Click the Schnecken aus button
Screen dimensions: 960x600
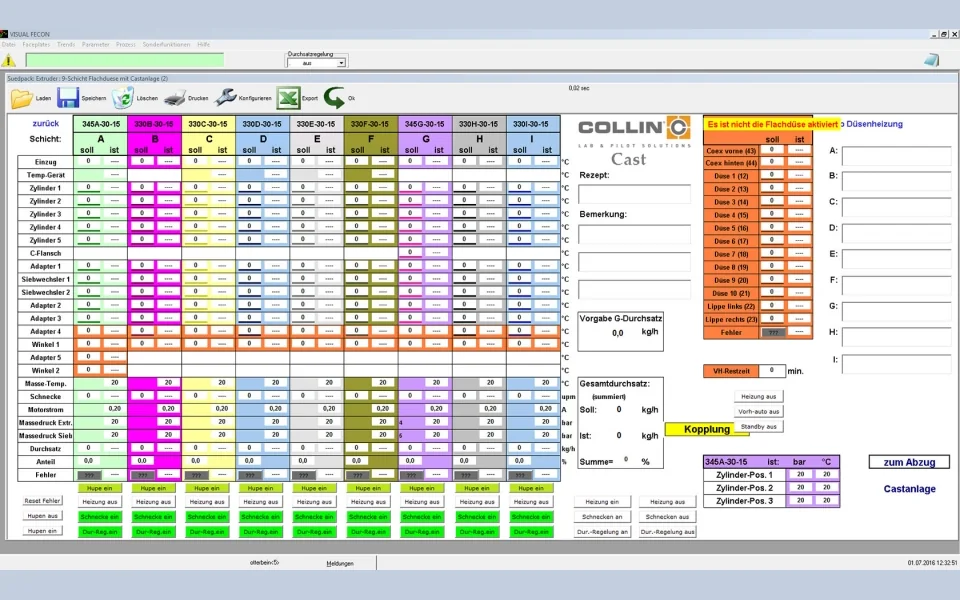pos(667,517)
